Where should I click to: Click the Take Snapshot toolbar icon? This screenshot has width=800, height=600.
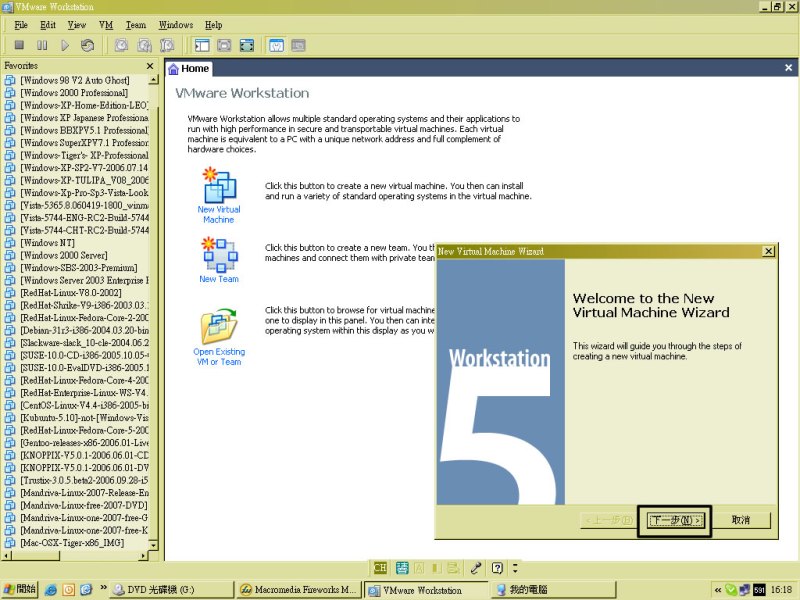coord(121,45)
